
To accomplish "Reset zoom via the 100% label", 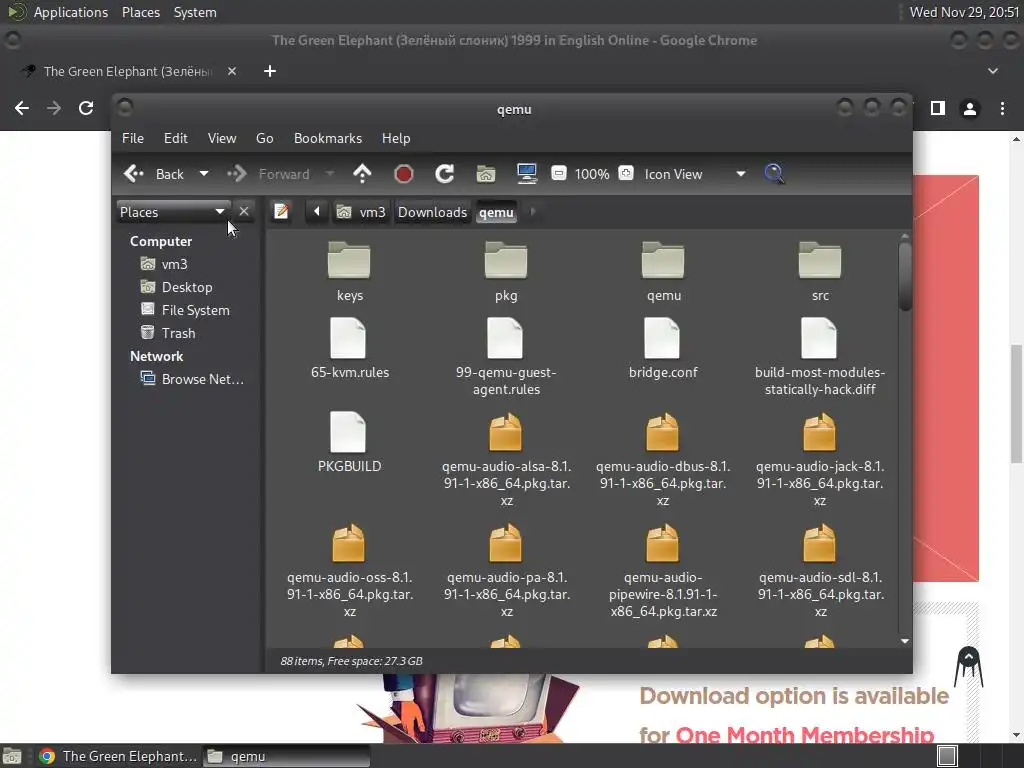I will tap(592, 174).
